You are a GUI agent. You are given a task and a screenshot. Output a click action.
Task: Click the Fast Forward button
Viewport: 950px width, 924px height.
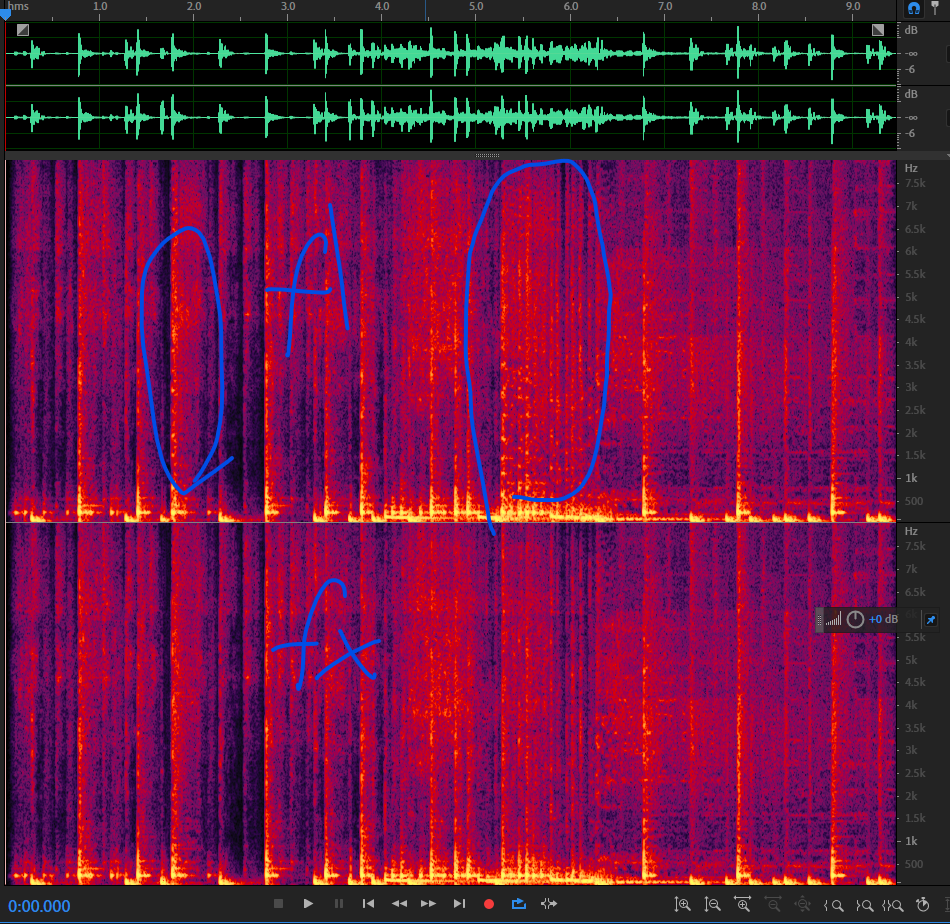click(428, 904)
